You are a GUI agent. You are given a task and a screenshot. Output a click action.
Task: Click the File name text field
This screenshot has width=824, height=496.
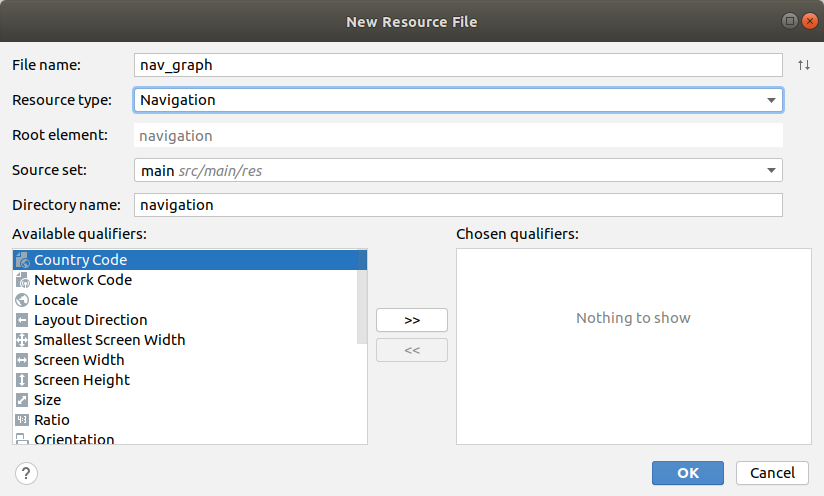coord(458,65)
